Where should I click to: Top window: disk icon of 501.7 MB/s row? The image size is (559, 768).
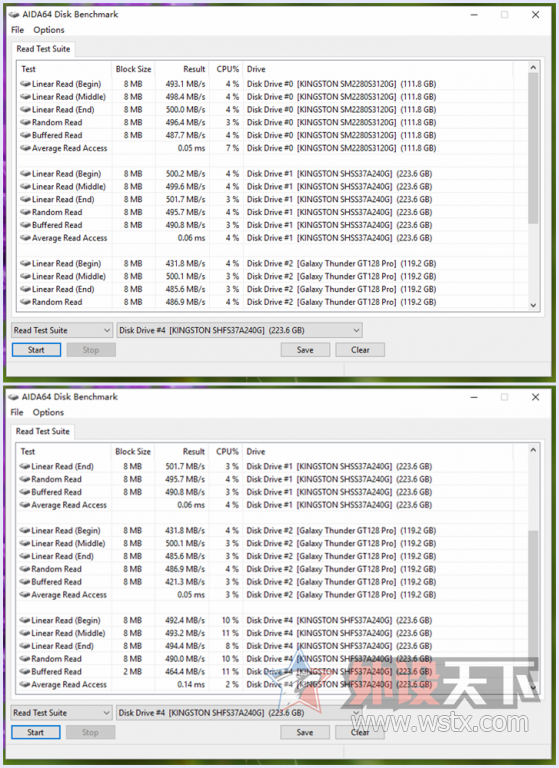(25, 199)
